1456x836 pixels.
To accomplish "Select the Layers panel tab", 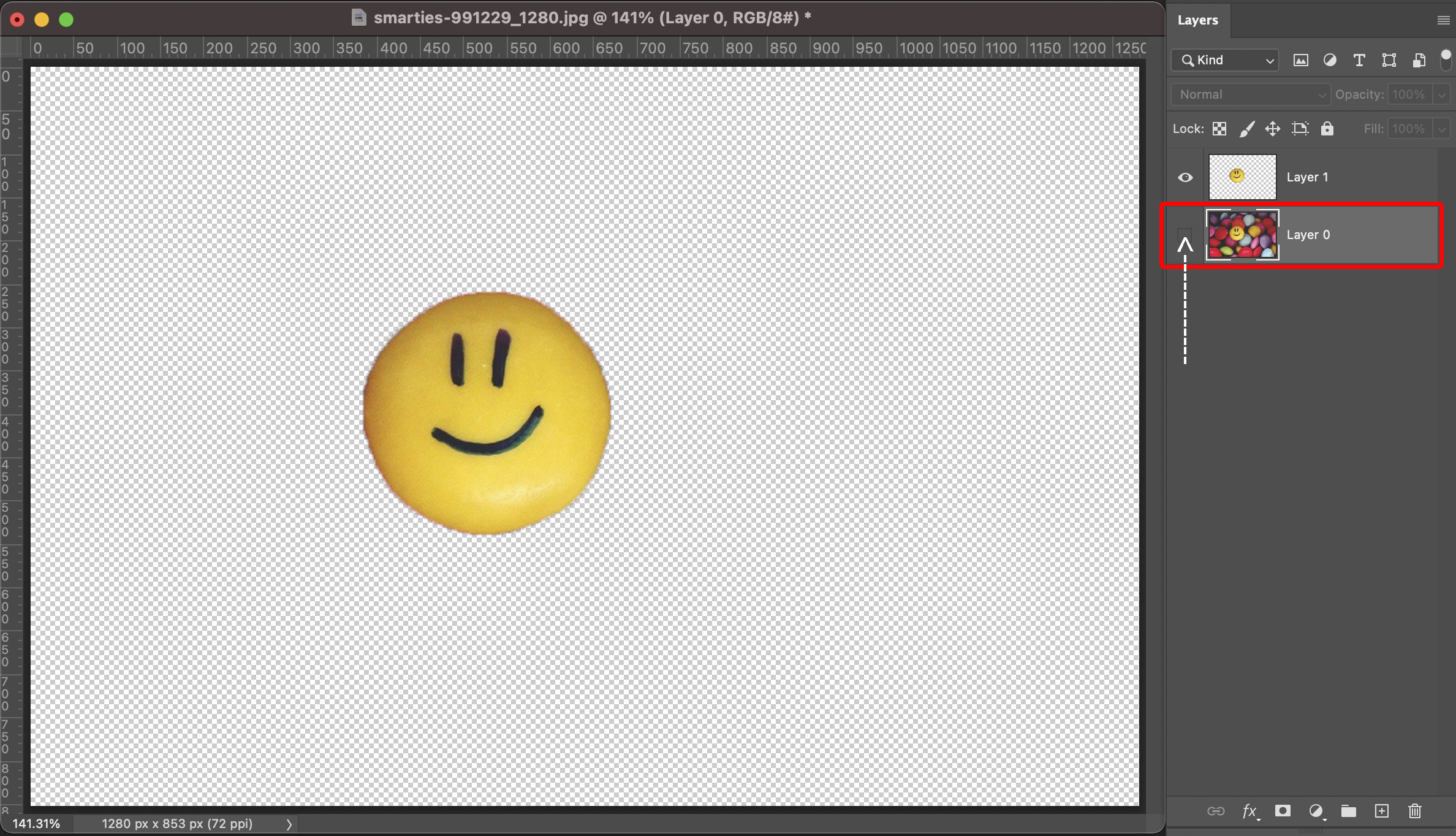I will click(1197, 20).
